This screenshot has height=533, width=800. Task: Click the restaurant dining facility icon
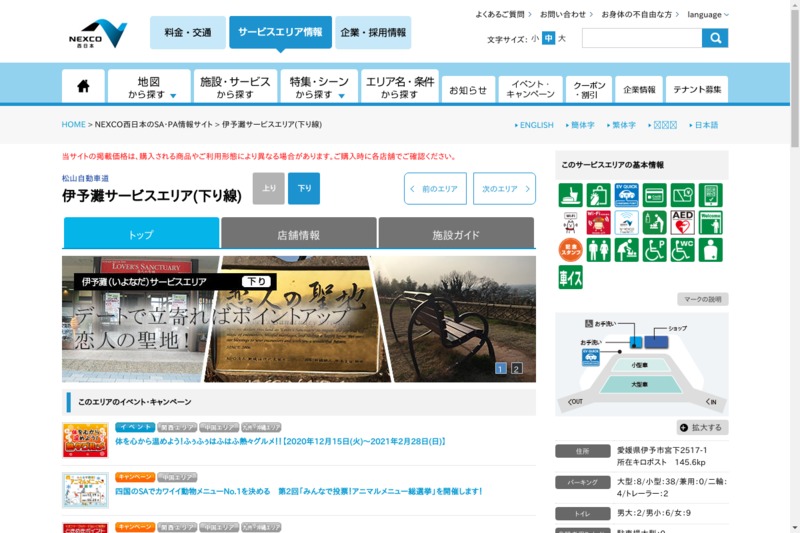pyautogui.click(x=571, y=195)
